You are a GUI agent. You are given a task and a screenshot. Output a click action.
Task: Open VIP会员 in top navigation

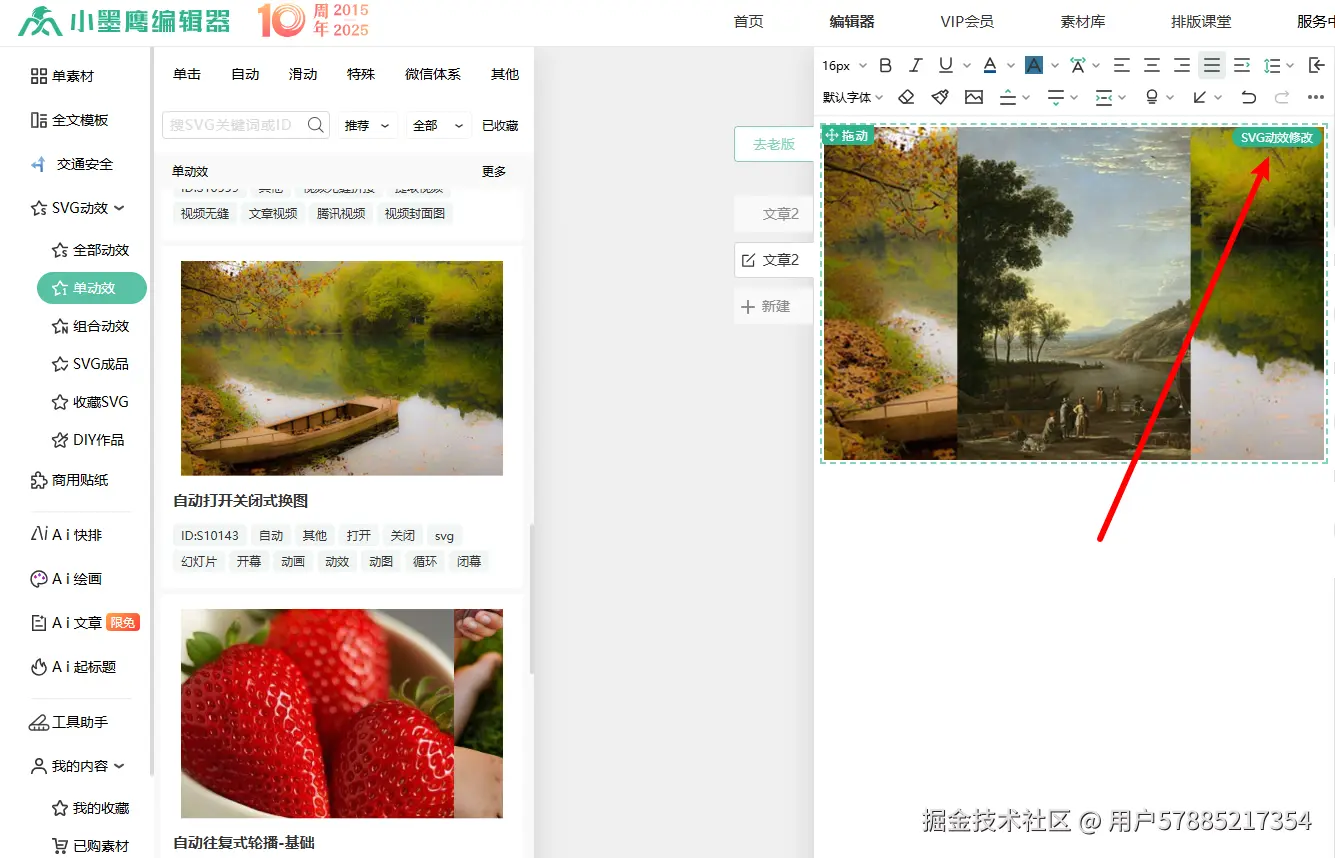967,22
